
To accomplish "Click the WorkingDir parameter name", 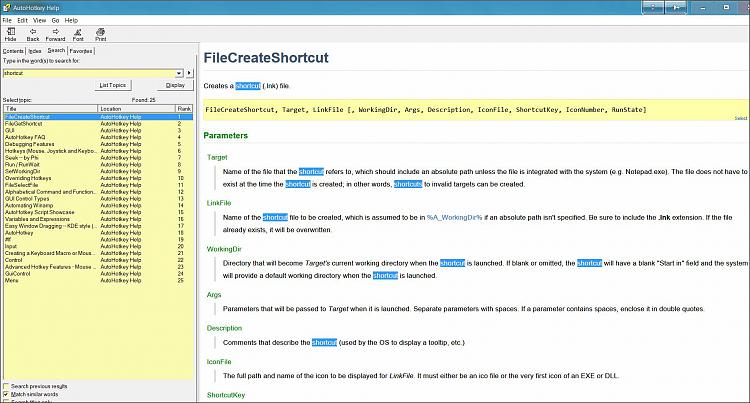I will [x=224, y=249].
